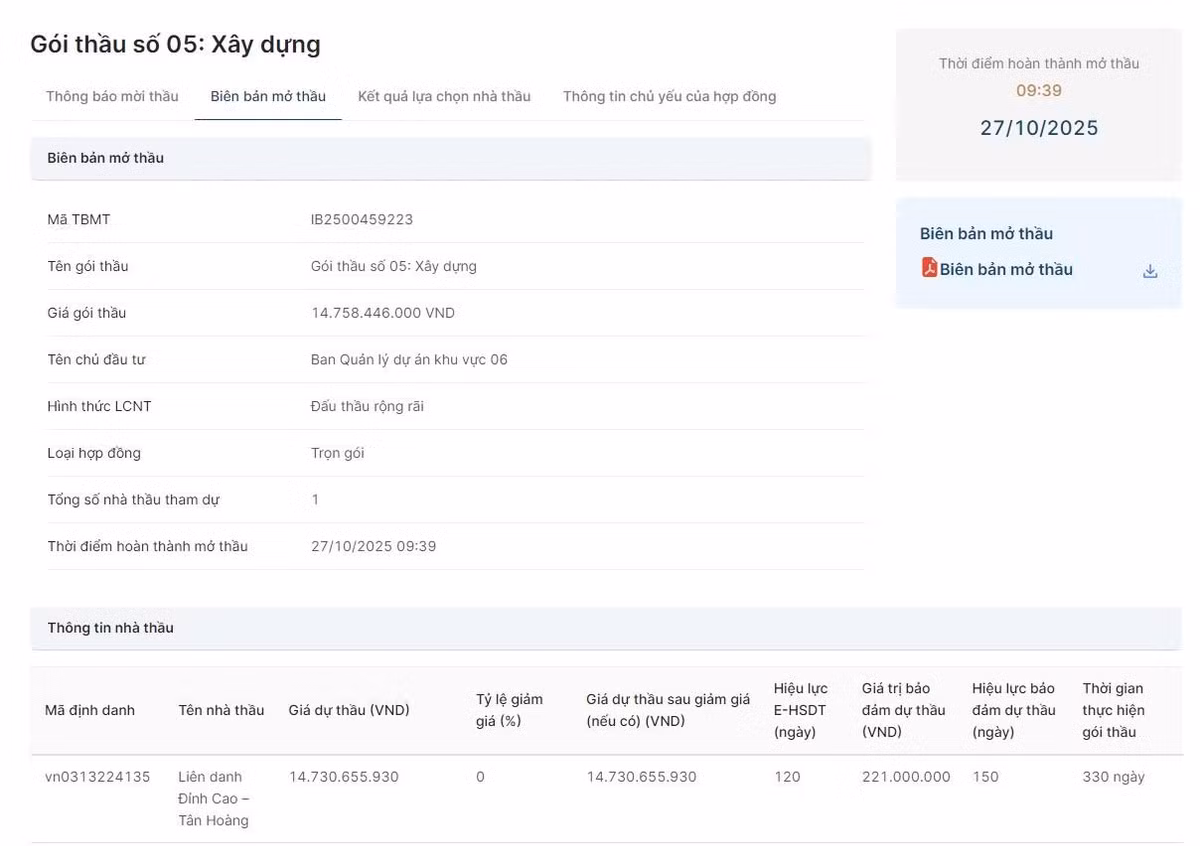Click the Thông tin nhà thầu section header
Screen dimensions: 1200x846
pyautogui.click(x=110, y=628)
